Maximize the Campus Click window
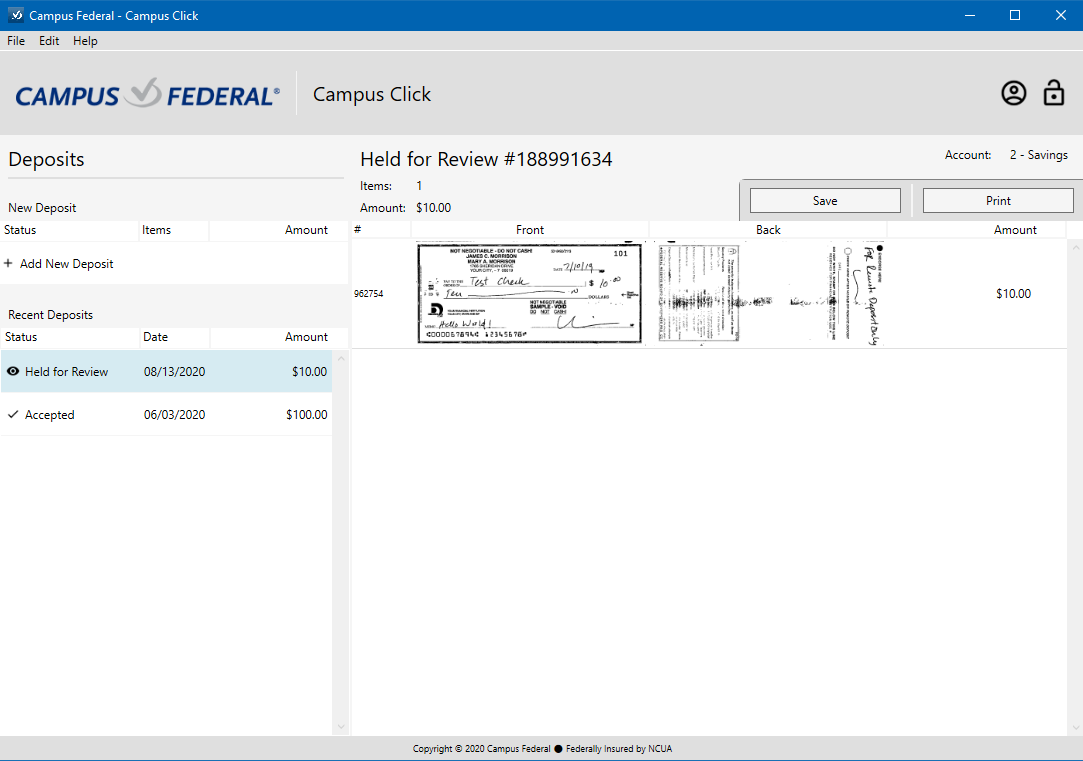1083x761 pixels. [1015, 15]
